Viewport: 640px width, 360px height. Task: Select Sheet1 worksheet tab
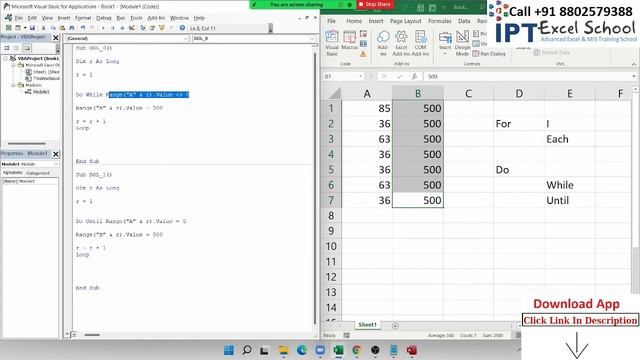pos(367,325)
